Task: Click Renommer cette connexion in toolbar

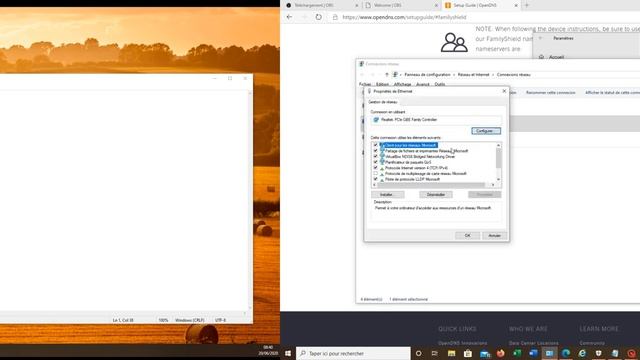Action: (550, 93)
